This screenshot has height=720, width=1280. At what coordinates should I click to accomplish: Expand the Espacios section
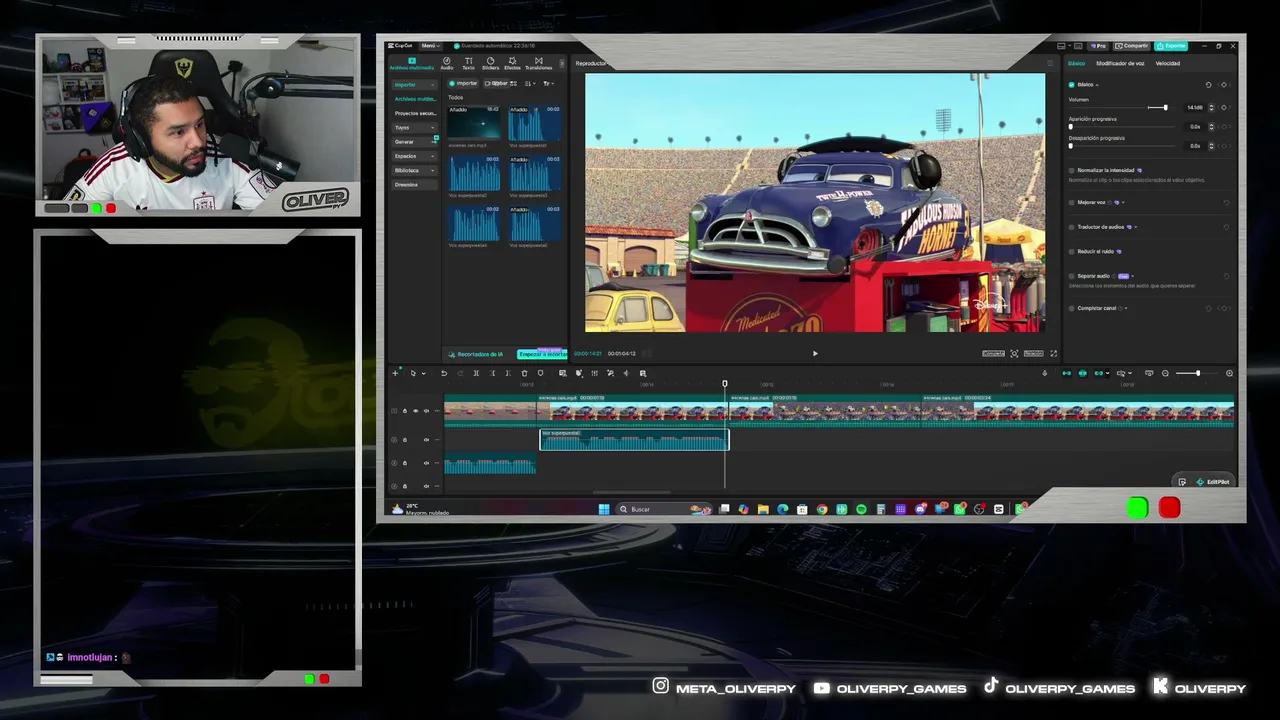coord(415,156)
